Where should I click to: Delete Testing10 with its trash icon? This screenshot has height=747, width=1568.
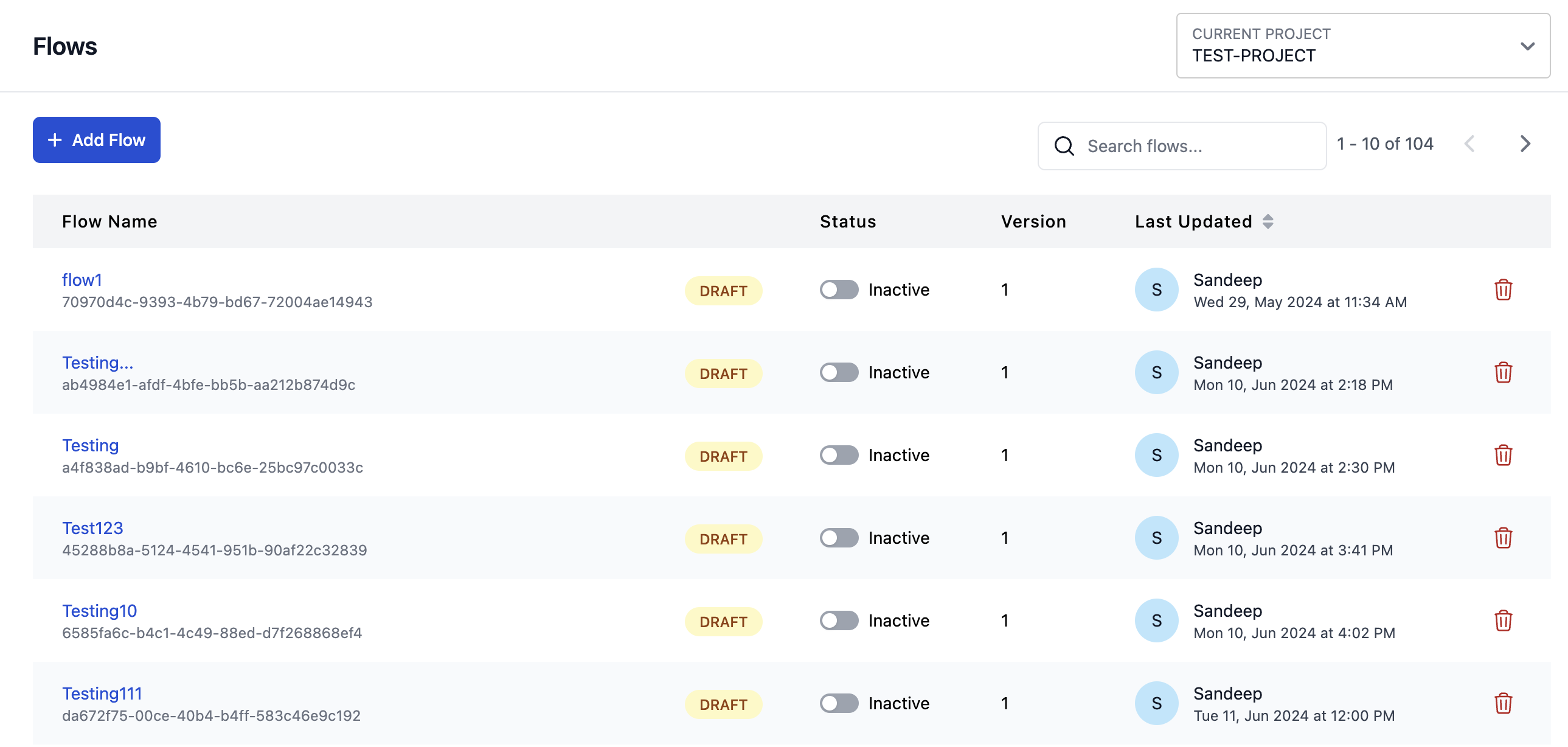(x=1504, y=621)
